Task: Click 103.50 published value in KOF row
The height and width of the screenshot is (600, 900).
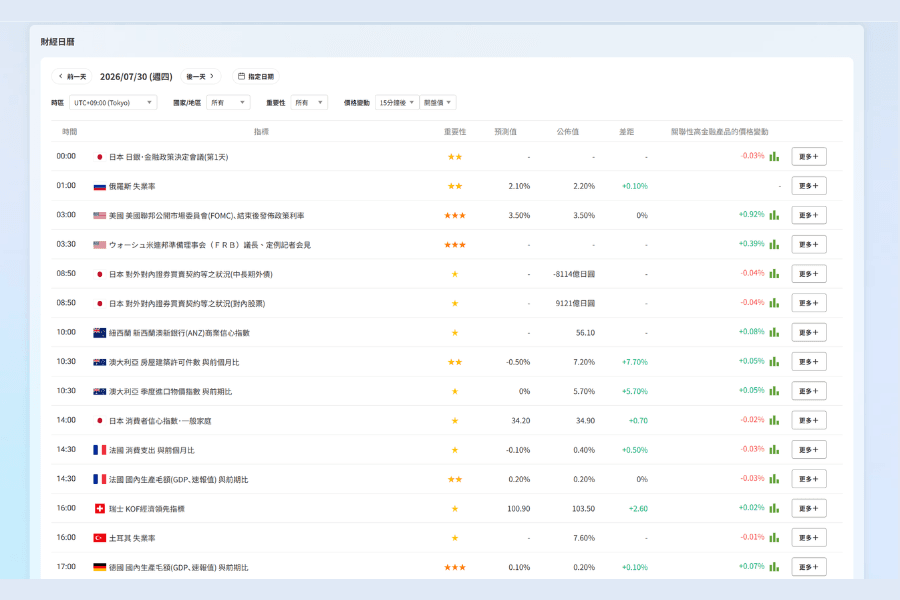Action: coord(584,509)
